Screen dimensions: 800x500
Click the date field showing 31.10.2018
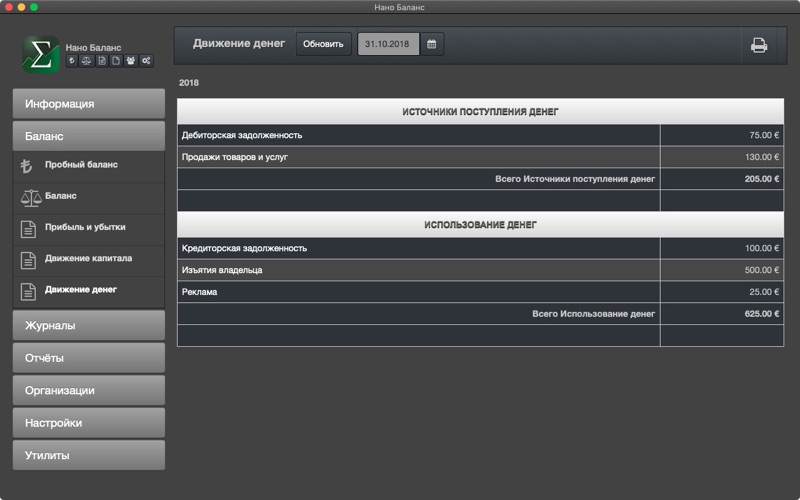click(x=388, y=44)
